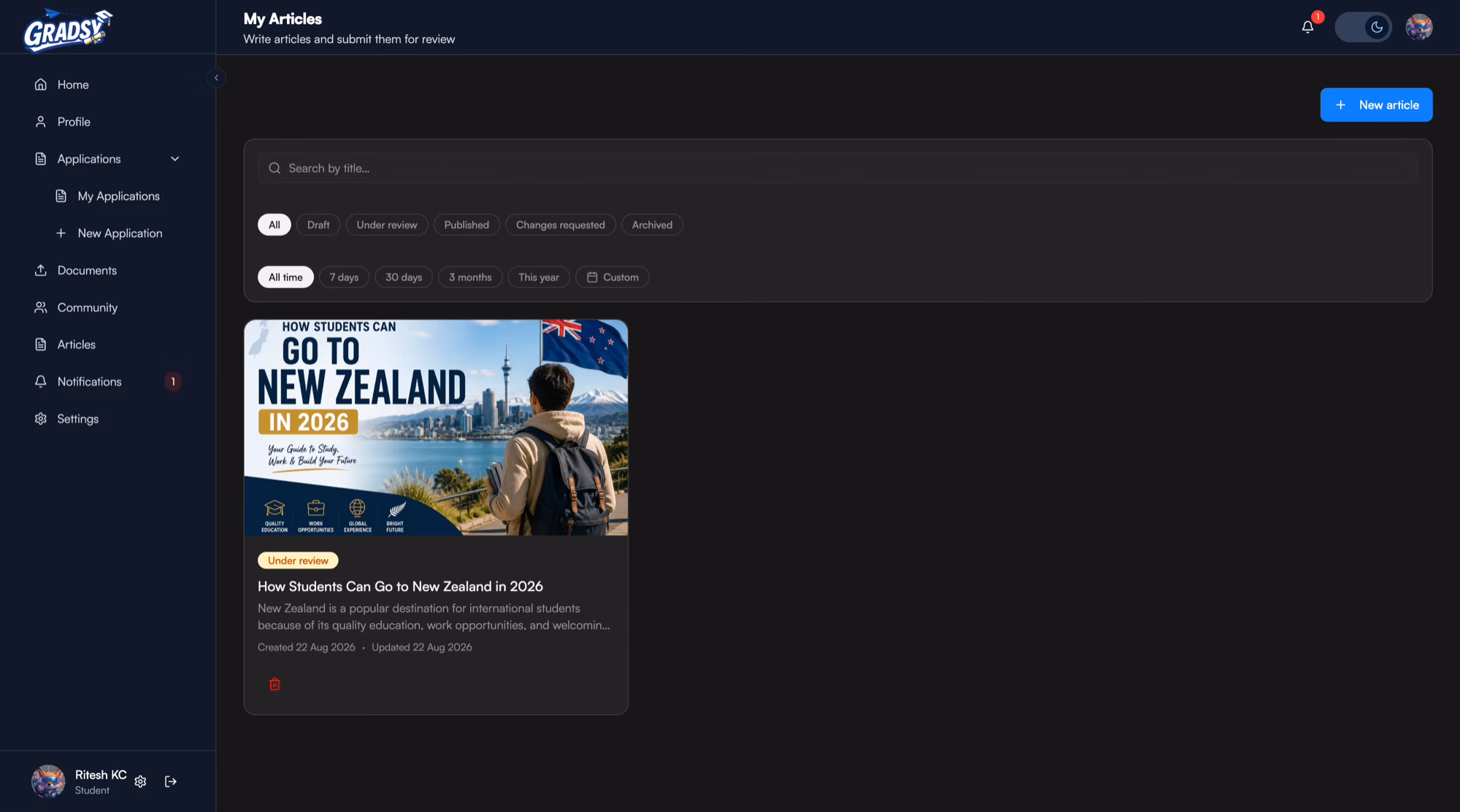Click the Updated 22 Aug 2026 text
1460x812 pixels.
[x=422, y=647]
